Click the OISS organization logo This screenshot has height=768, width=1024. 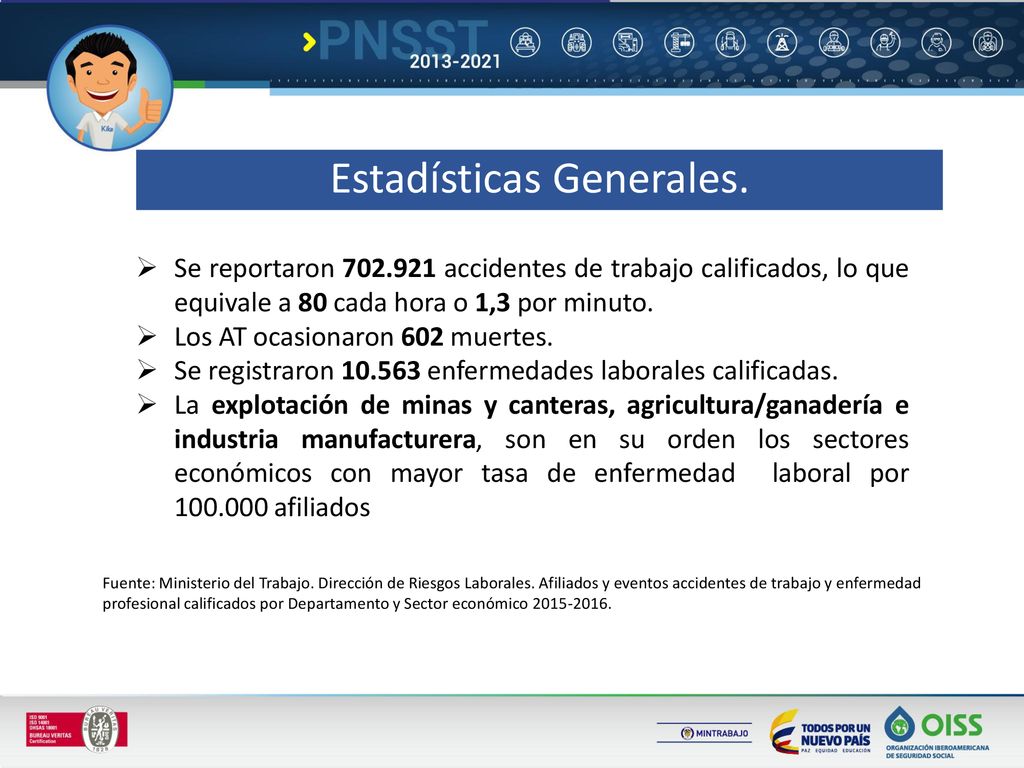point(936,731)
